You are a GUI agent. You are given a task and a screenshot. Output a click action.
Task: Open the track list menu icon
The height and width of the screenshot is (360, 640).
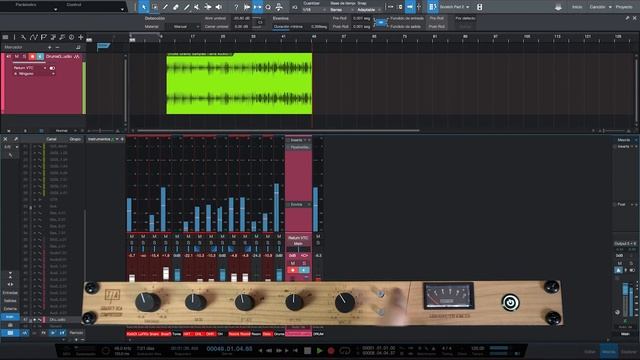click(x=5, y=37)
